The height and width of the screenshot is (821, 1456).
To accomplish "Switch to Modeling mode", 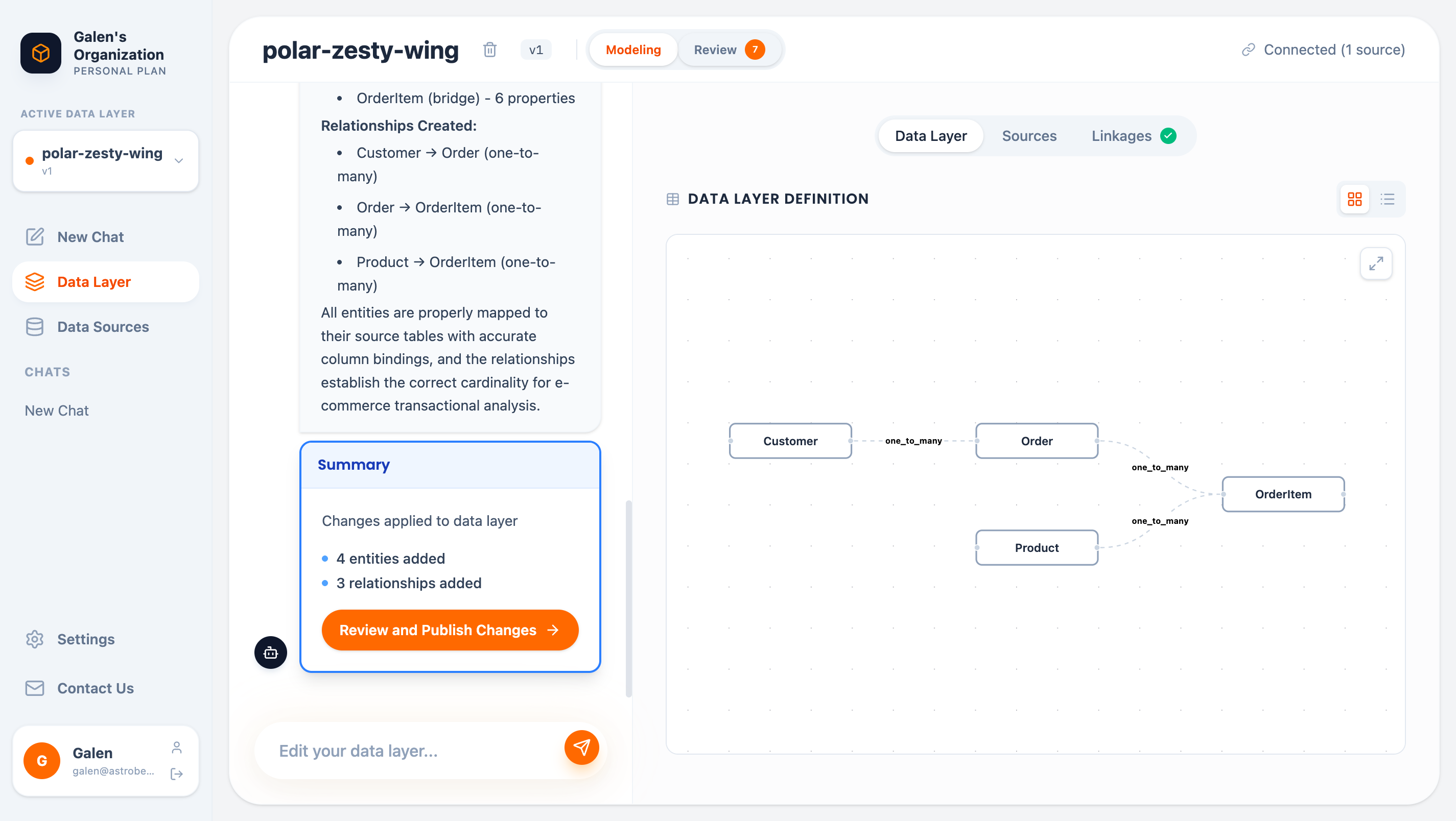I will 632,50.
